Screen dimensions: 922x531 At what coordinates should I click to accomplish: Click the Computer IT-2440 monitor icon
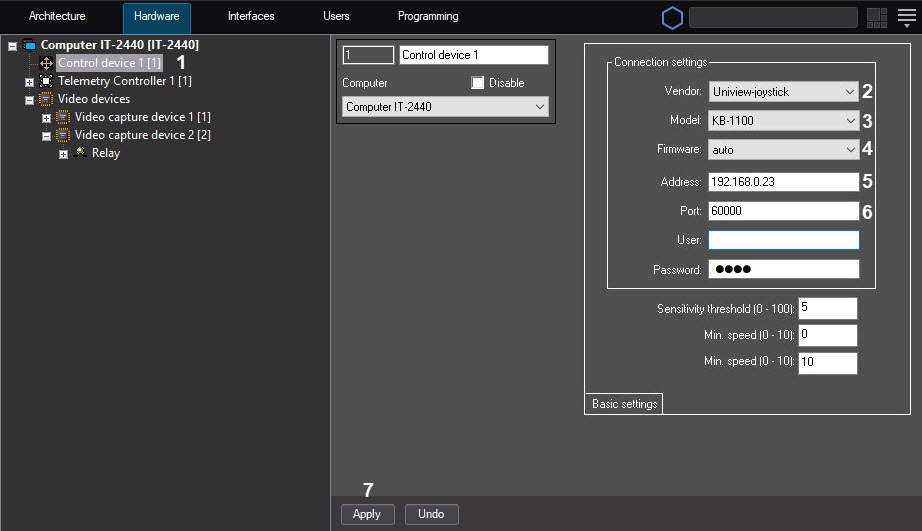[x=29, y=45]
